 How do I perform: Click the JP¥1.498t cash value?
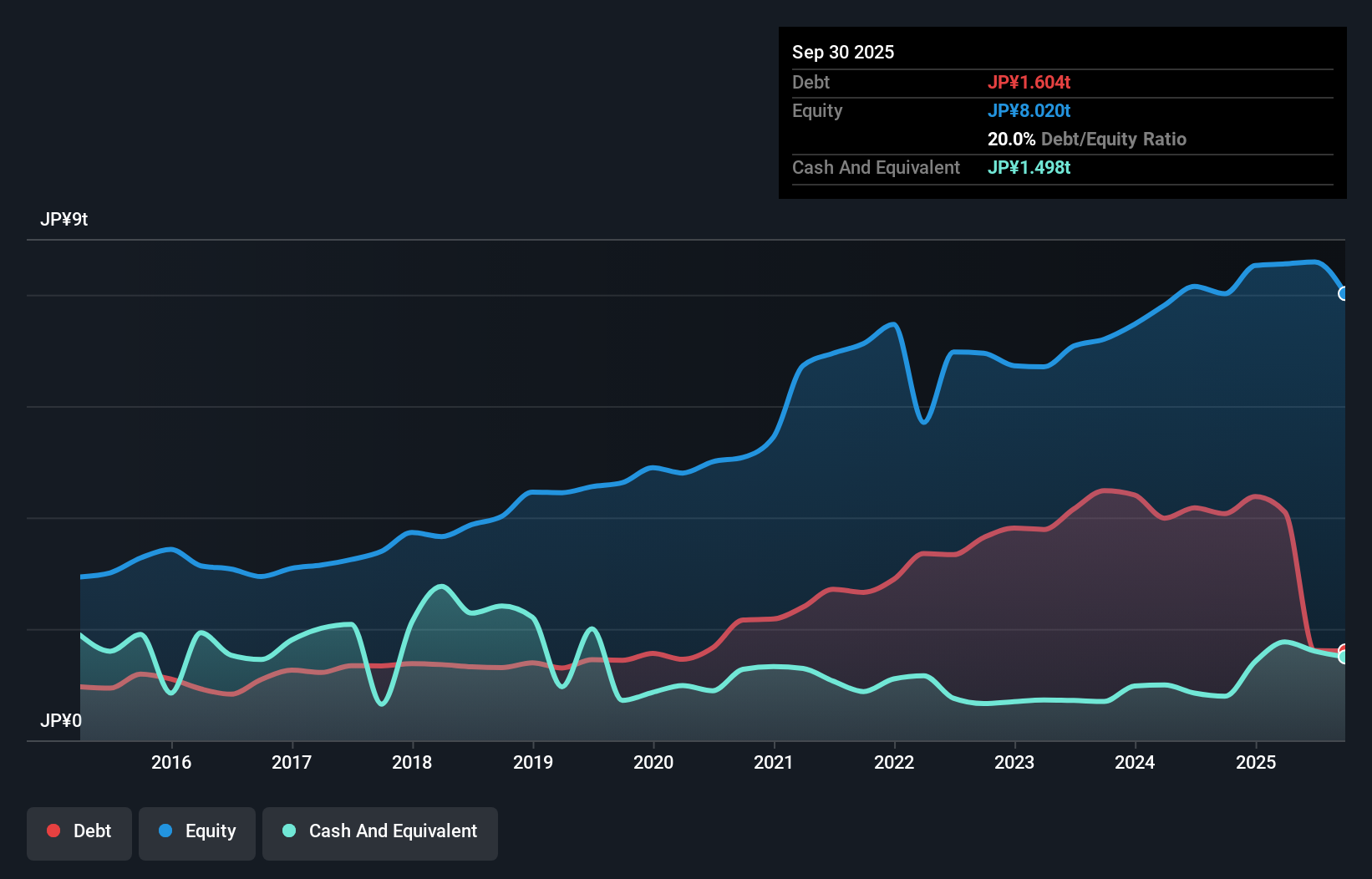tap(1029, 167)
